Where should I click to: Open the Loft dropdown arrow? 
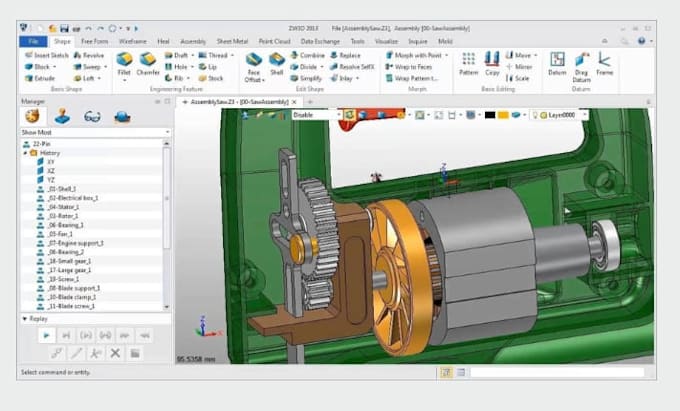click(99, 78)
